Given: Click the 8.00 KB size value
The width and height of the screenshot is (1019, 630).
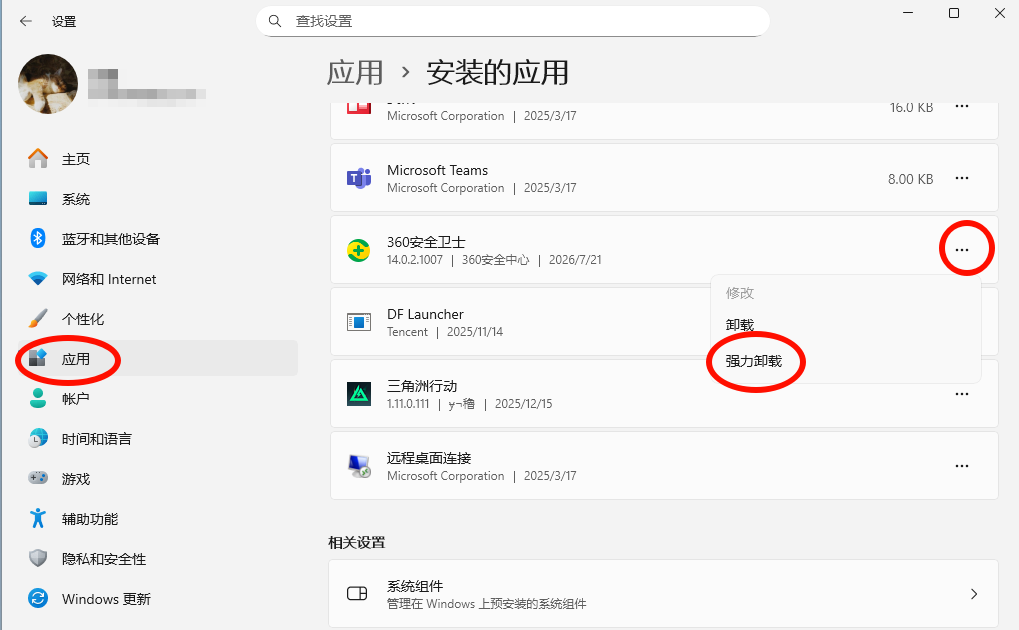Looking at the screenshot, I should [910, 179].
